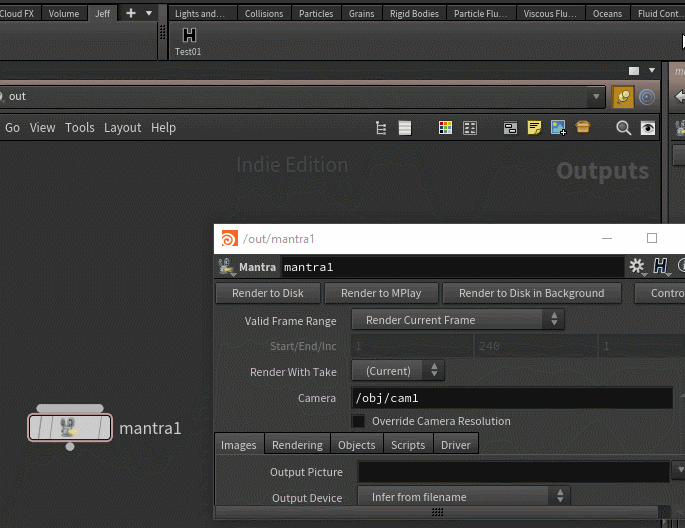
Task: Click Render to MPlay button
Action: click(x=381, y=293)
